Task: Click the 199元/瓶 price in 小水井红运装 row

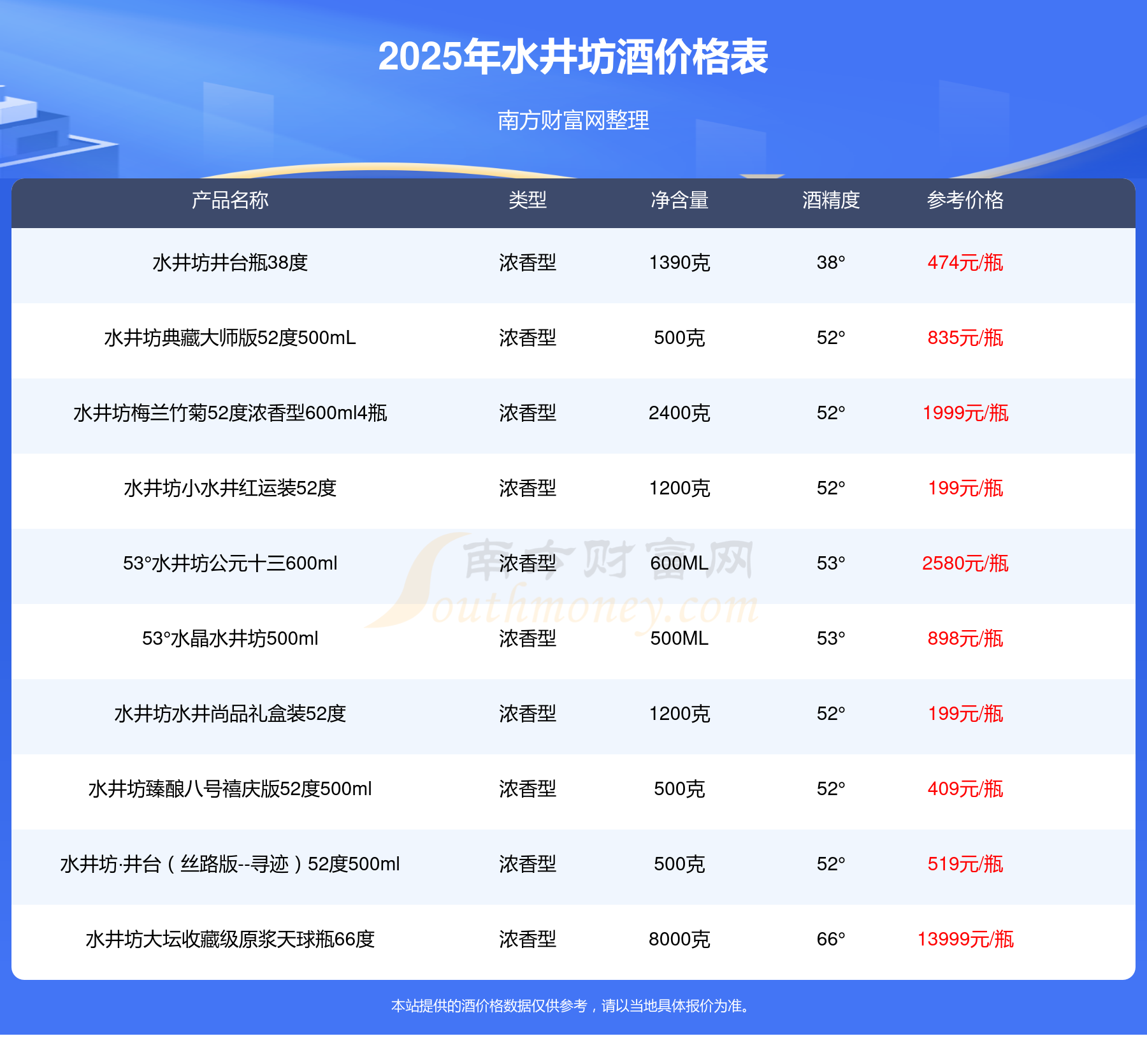Action: (965, 488)
